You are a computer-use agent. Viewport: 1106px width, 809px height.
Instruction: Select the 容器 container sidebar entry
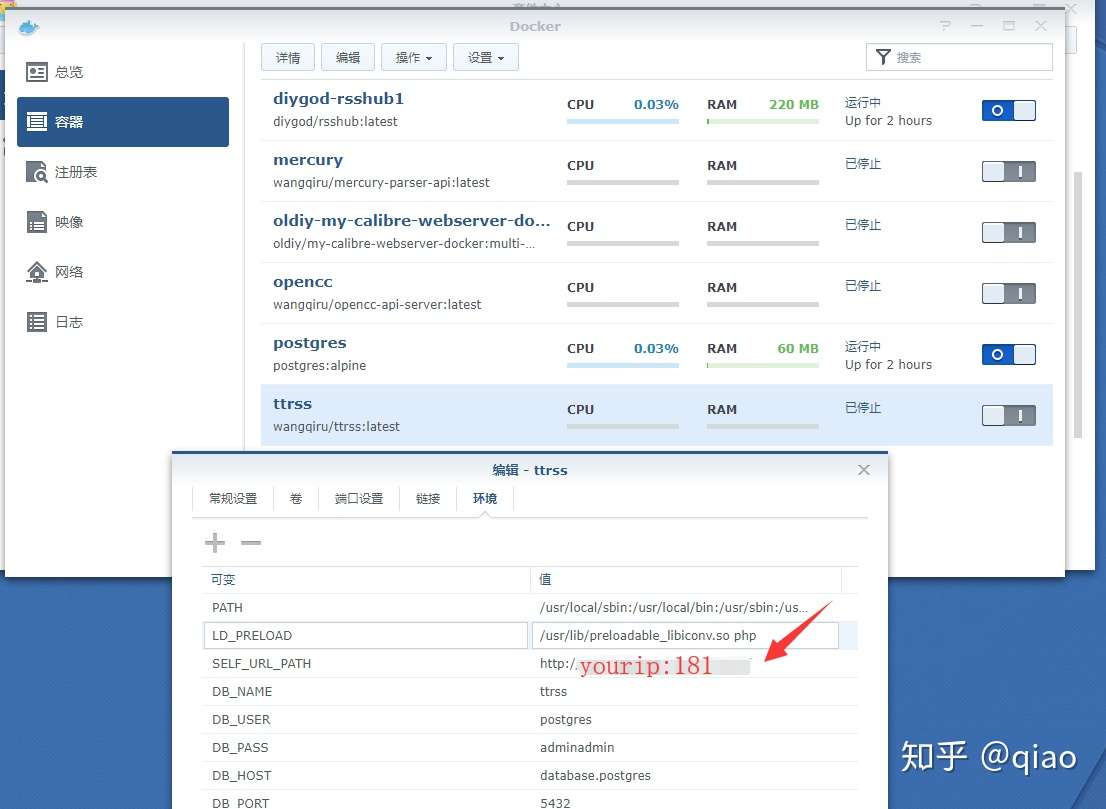123,122
